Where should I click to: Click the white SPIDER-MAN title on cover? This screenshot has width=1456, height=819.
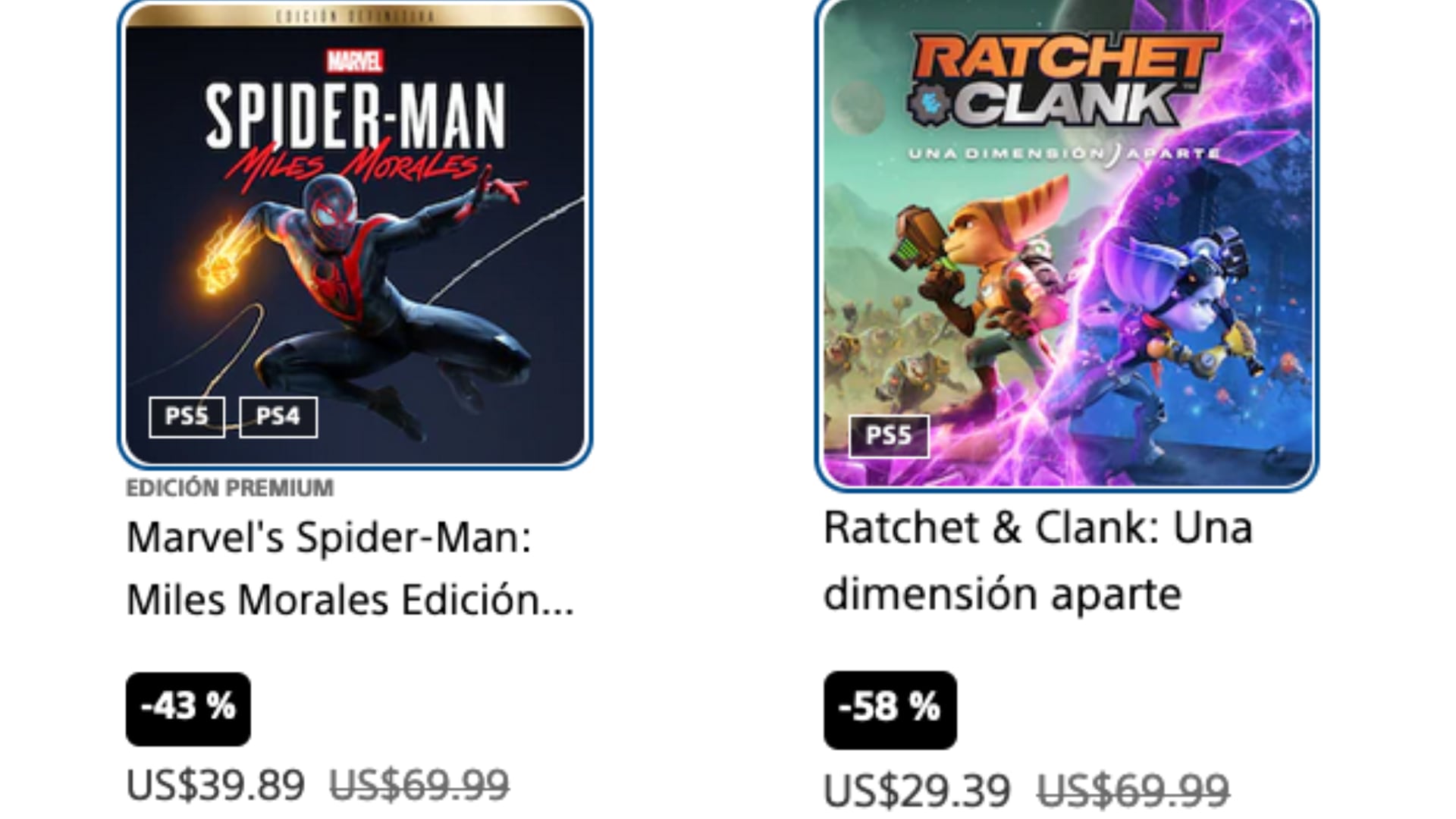[356, 115]
